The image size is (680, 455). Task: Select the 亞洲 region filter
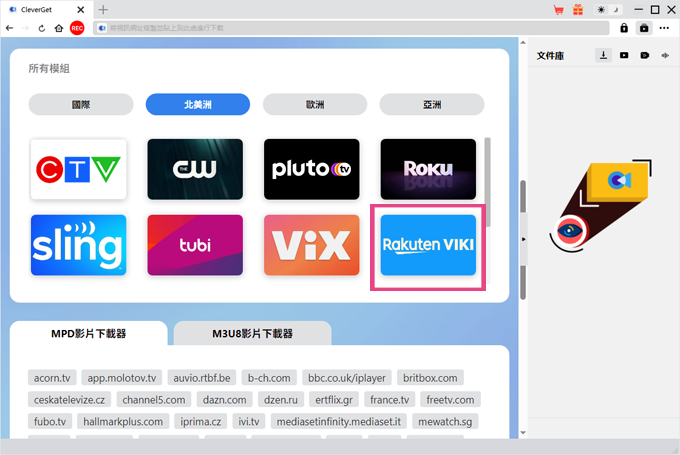coord(432,105)
